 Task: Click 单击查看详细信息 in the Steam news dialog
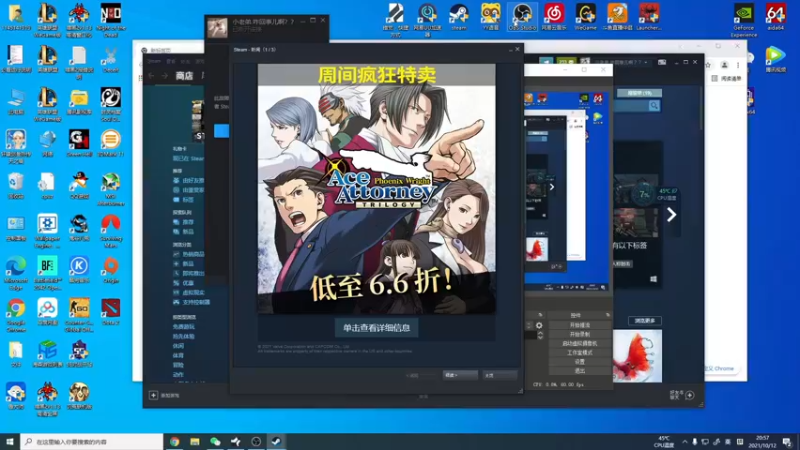coord(377,328)
